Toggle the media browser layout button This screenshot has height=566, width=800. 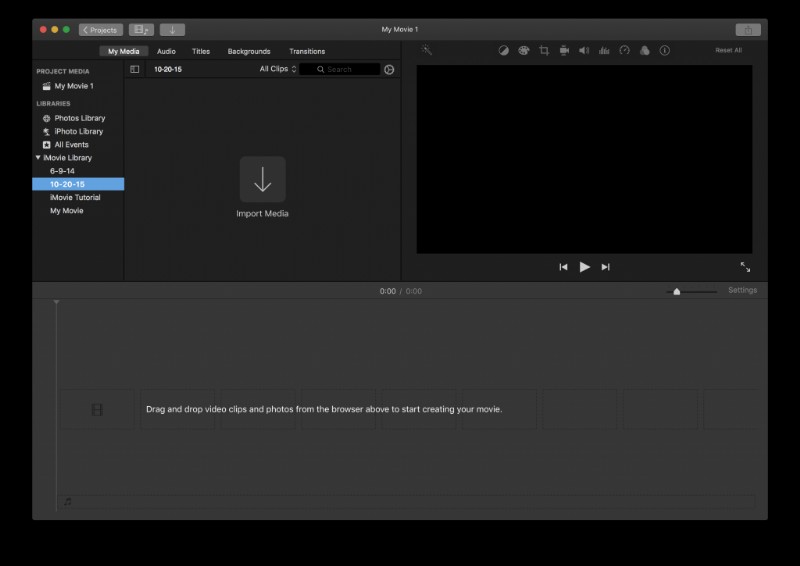click(x=141, y=30)
